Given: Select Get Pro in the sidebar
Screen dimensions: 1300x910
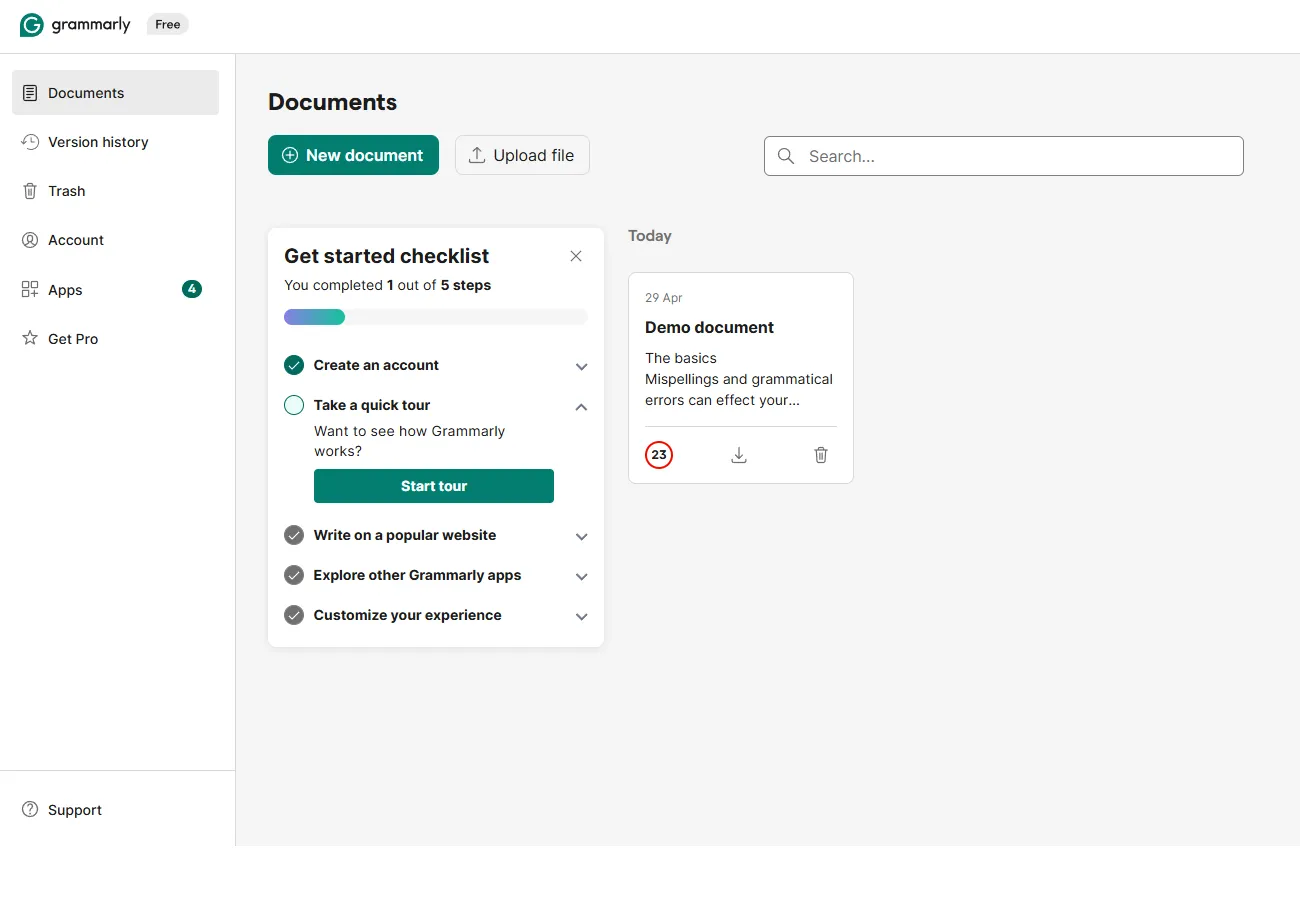Looking at the screenshot, I should (x=115, y=339).
